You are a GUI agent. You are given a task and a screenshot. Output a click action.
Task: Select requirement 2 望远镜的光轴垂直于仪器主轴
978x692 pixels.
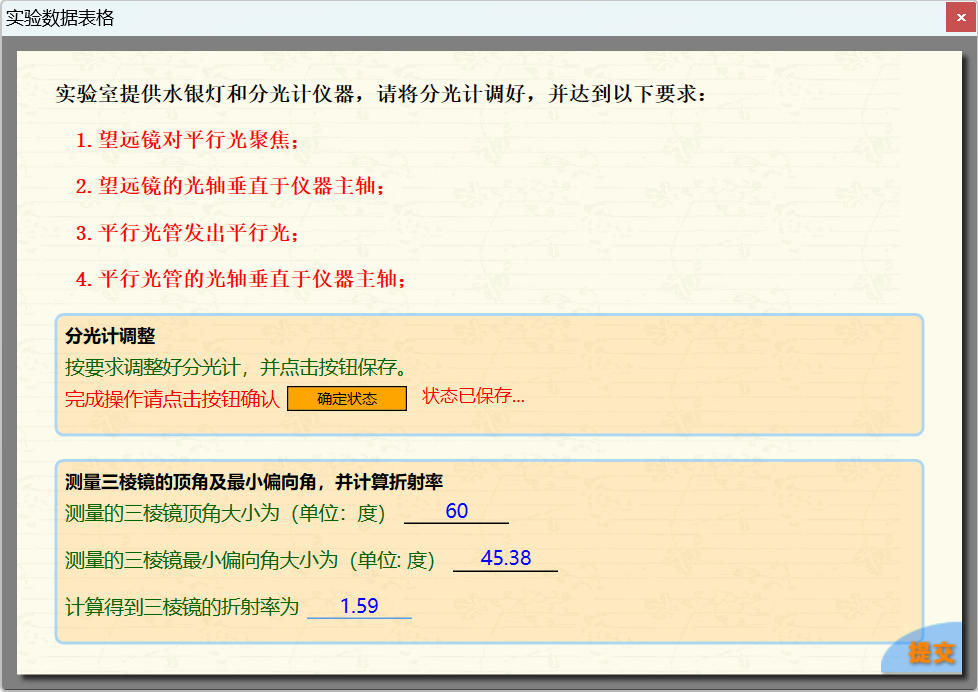[x=230, y=186]
